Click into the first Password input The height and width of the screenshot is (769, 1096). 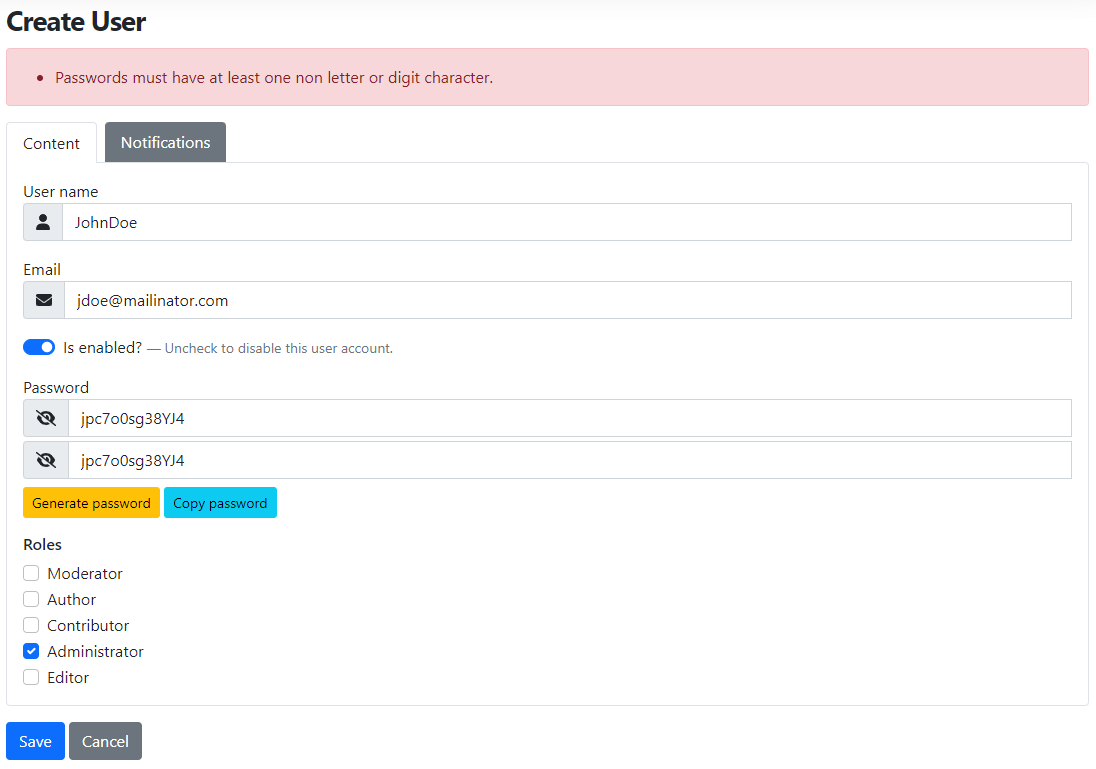(570, 418)
